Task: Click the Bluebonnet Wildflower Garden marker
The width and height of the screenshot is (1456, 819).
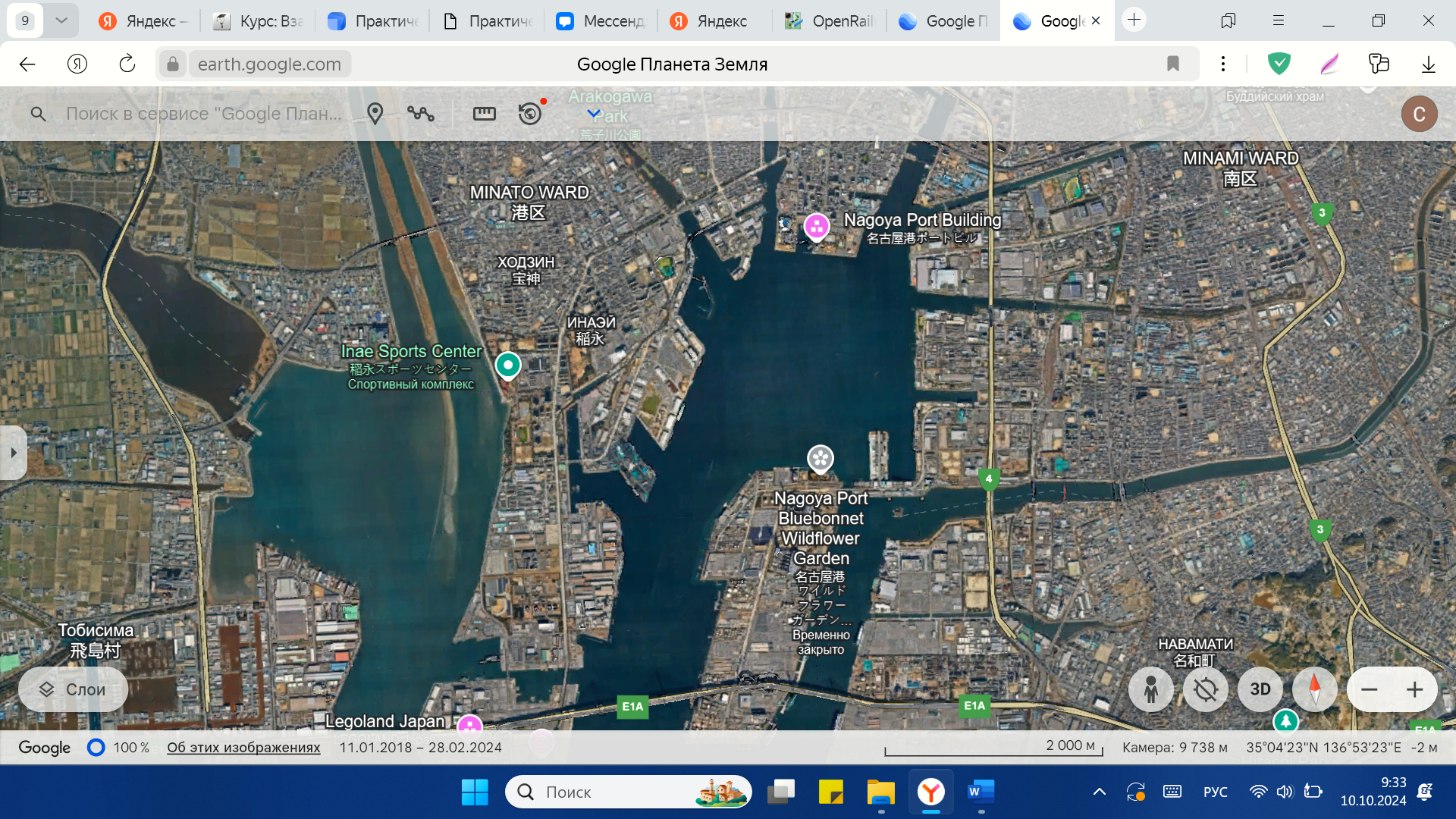Action: point(820,459)
